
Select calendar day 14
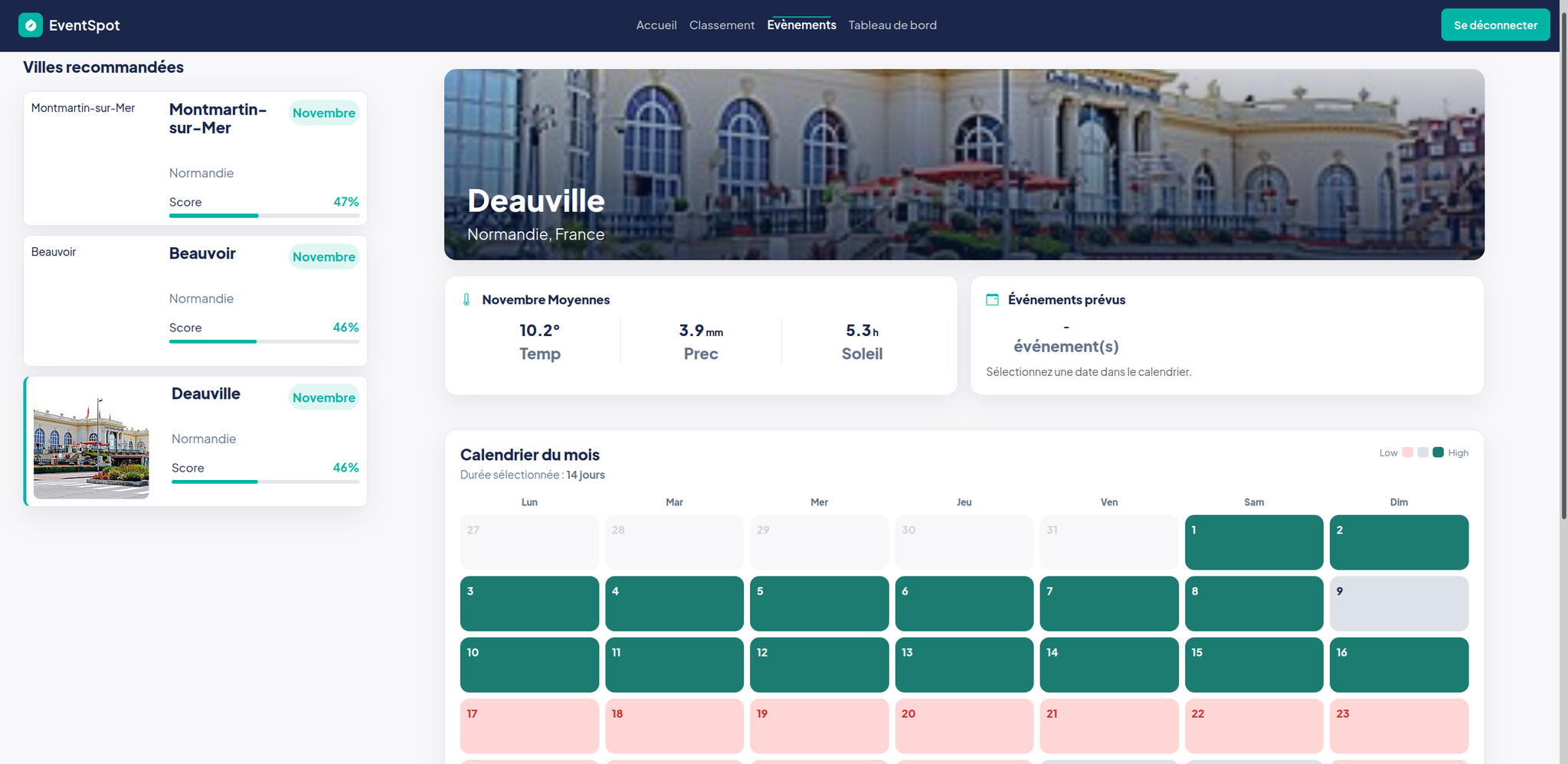[1109, 664]
